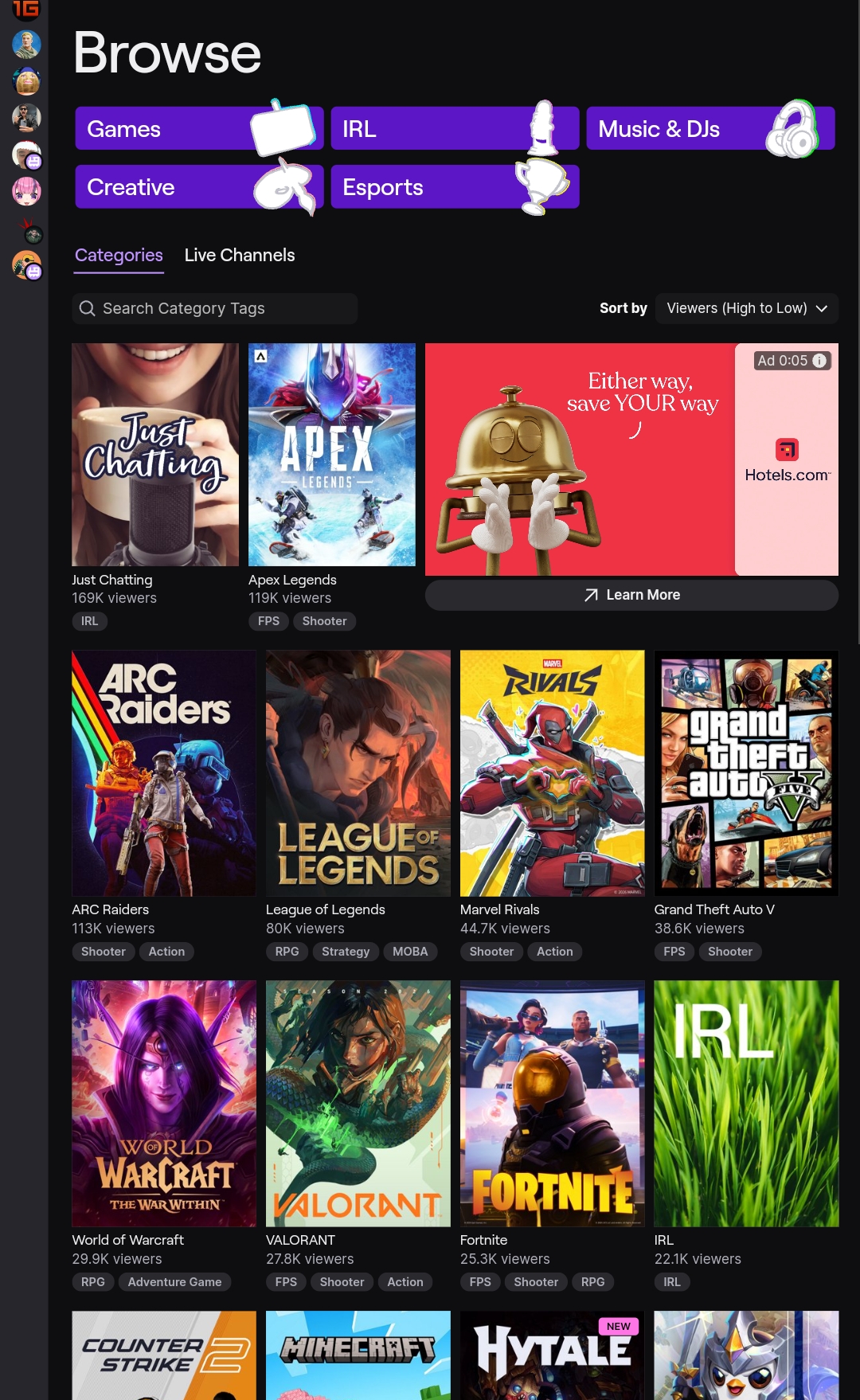The width and height of the screenshot is (860, 1400).
Task: Open the IRL browse section
Action: click(455, 128)
